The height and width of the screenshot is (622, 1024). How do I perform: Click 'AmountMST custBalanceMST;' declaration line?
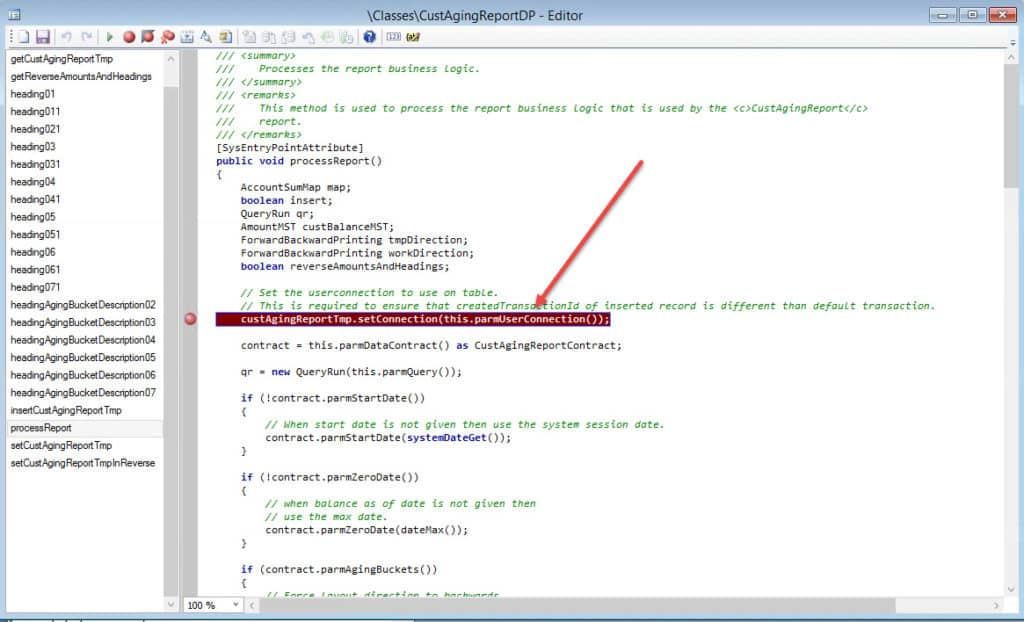317,227
